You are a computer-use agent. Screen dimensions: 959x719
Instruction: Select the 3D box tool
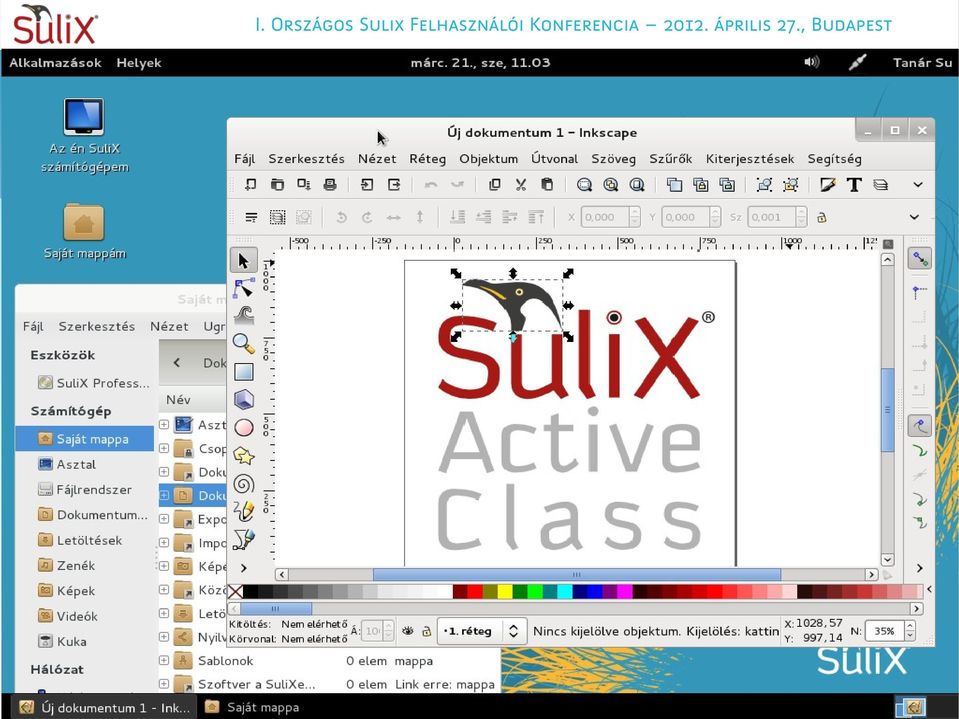(x=243, y=400)
